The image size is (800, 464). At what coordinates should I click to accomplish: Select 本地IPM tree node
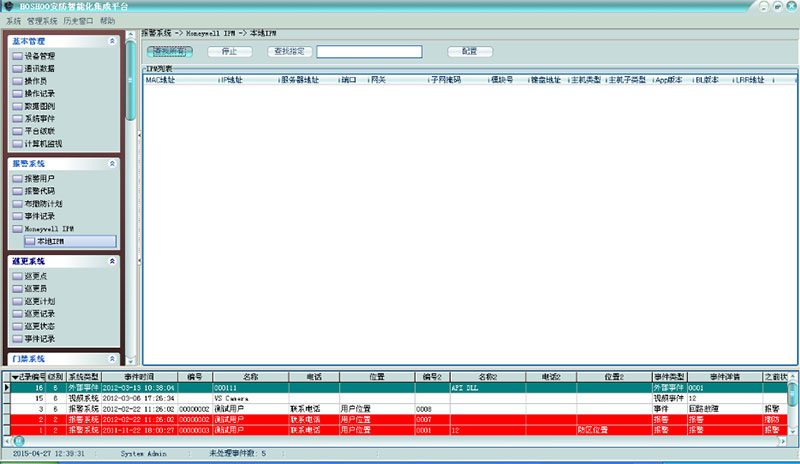50,241
